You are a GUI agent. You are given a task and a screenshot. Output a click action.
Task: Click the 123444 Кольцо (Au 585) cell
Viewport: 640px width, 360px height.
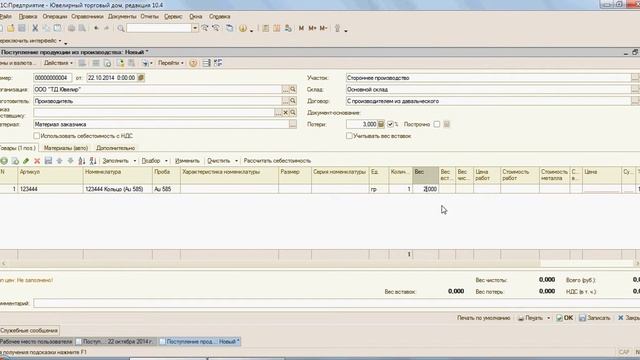click(x=118, y=189)
